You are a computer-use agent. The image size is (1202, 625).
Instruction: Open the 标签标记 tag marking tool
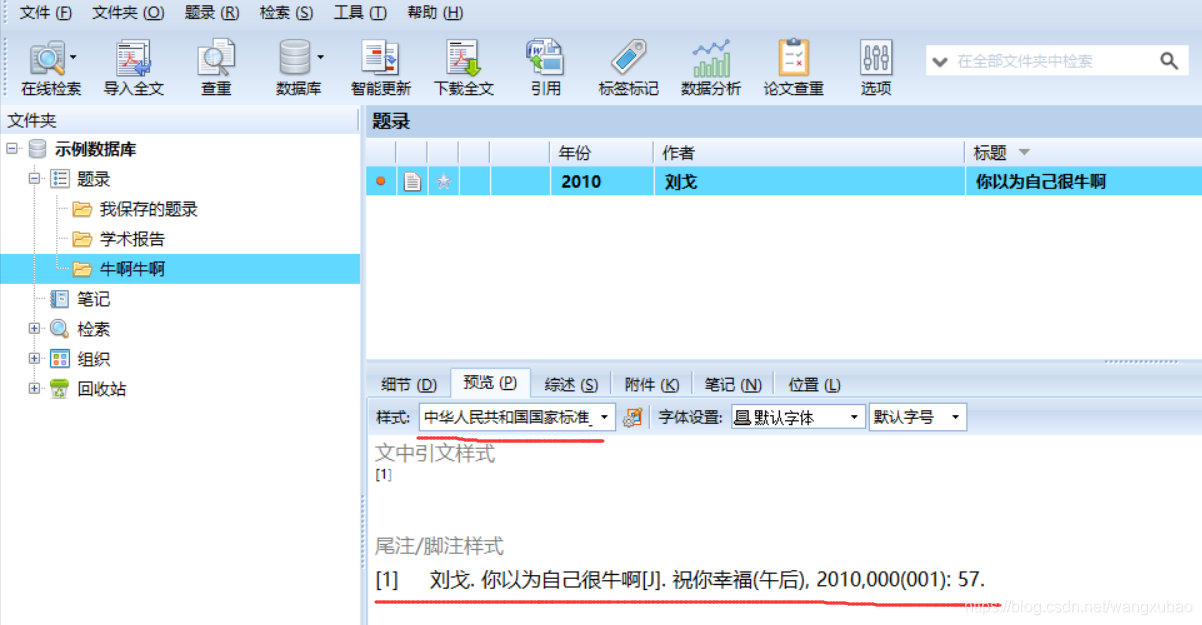point(628,68)
